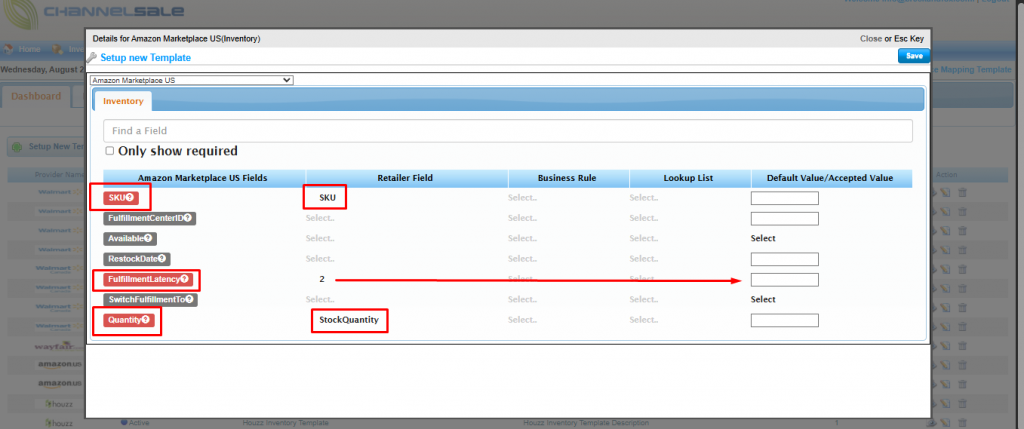
Task: Click the Business Rule column header
Action: 567,178
